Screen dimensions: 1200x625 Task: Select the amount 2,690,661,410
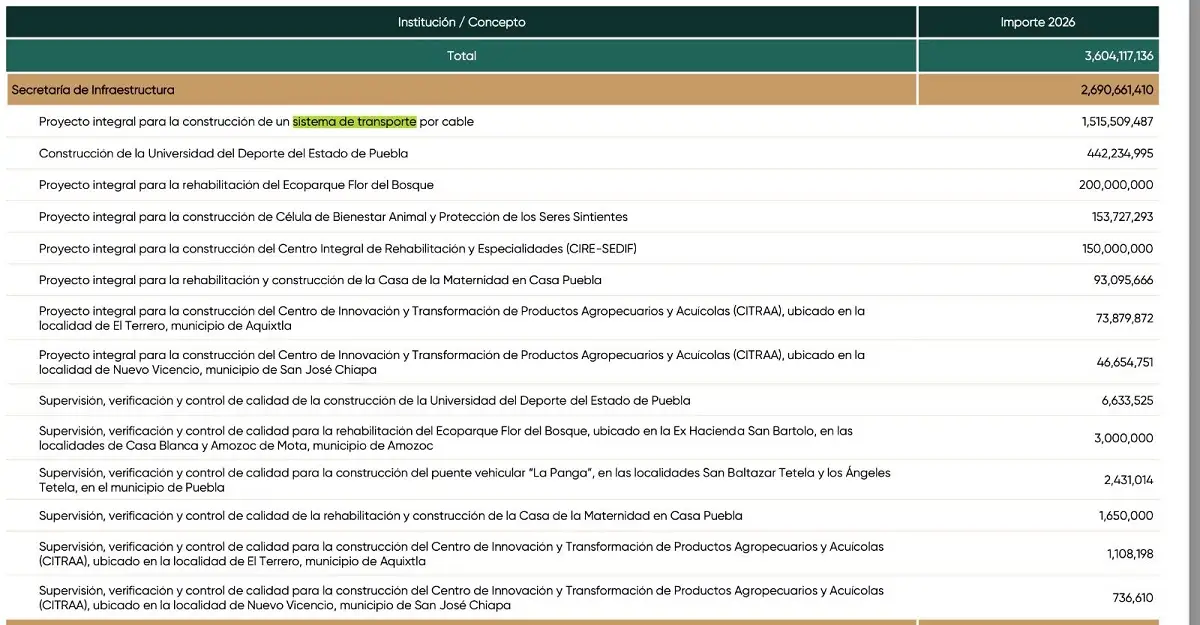(1117, 90)
